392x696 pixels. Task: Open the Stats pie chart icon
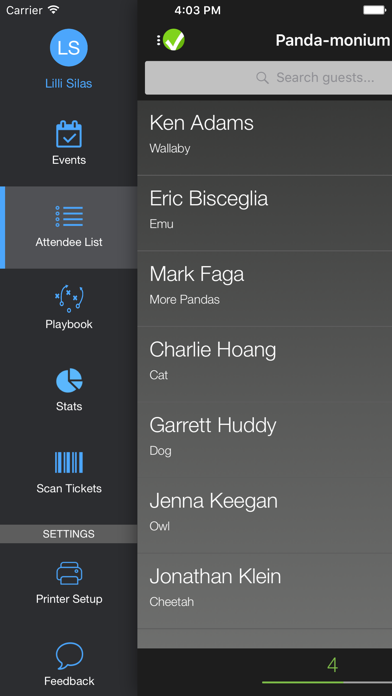(69, 380)
